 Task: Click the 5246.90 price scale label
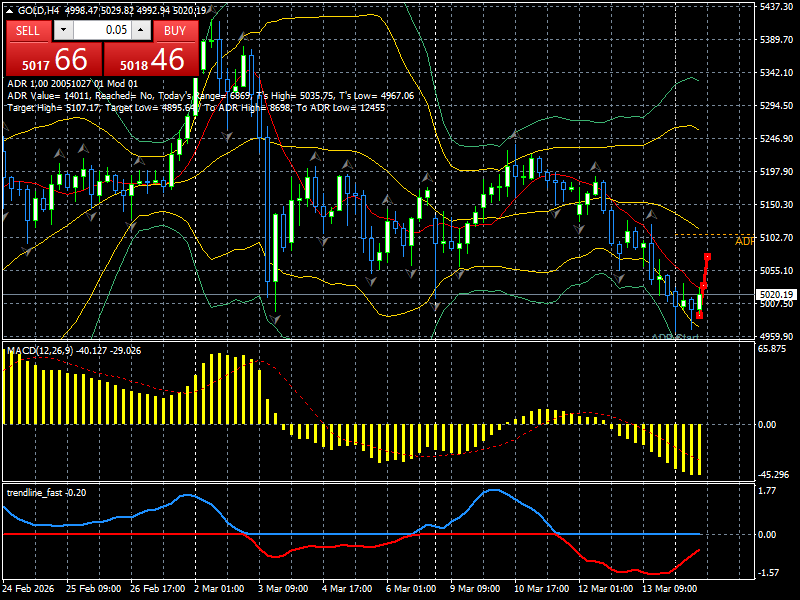click(776, 138)
